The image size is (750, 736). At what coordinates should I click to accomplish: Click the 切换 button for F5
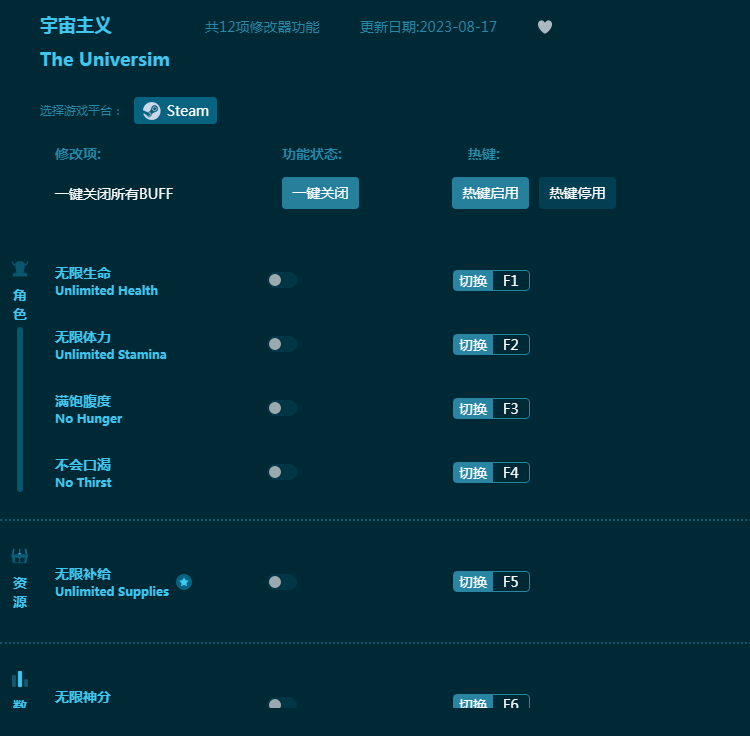[x=473, y=582]
